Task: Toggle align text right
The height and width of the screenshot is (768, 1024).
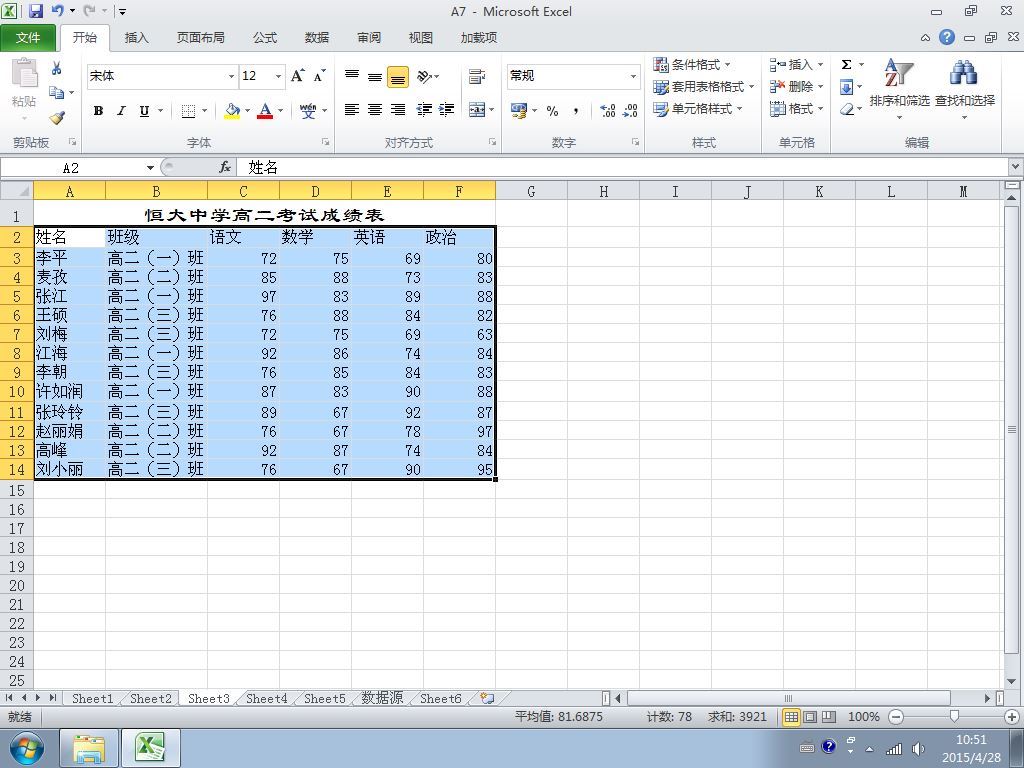Action: 398,110
